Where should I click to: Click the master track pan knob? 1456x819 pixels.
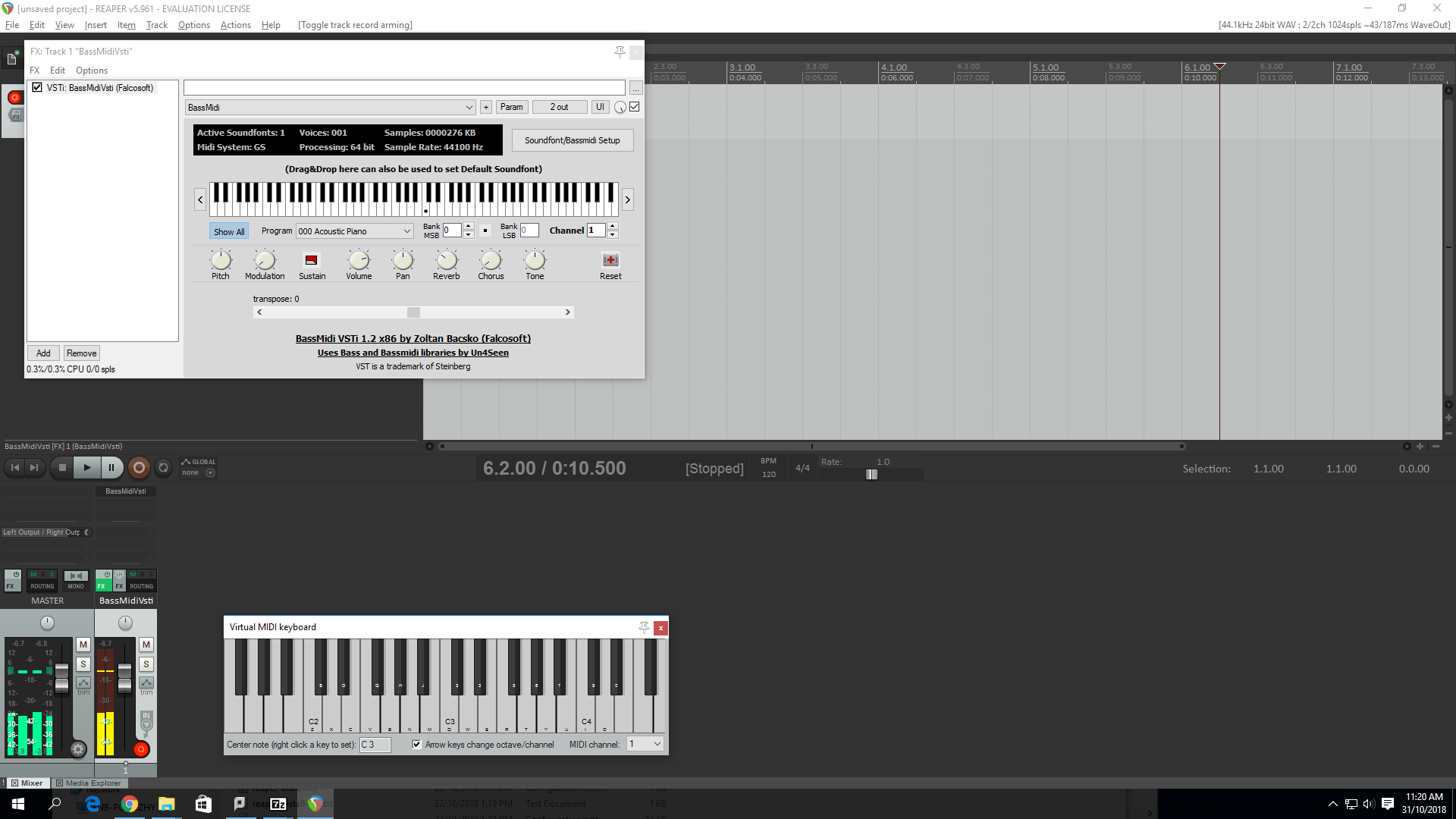click(47, 623)
